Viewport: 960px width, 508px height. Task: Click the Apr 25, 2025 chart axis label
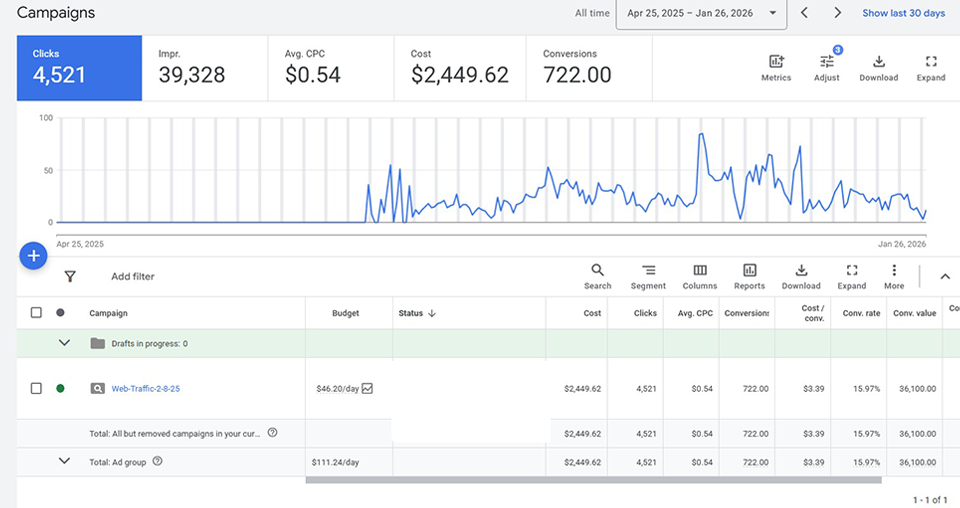(x=80, y=244)
